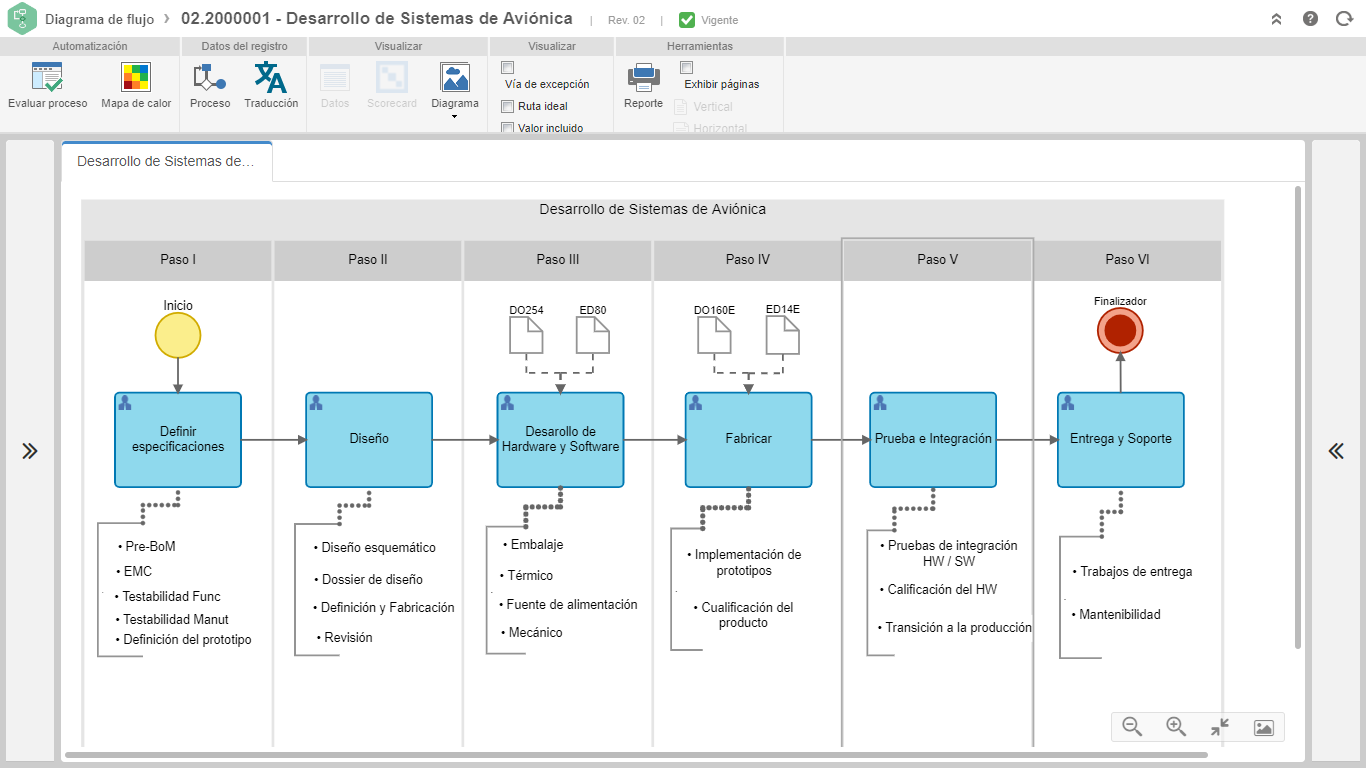The height and width of the screenshot is (768, 1366).
Task: Click the ED80 document icon
Action: click(x=593, y=336)
